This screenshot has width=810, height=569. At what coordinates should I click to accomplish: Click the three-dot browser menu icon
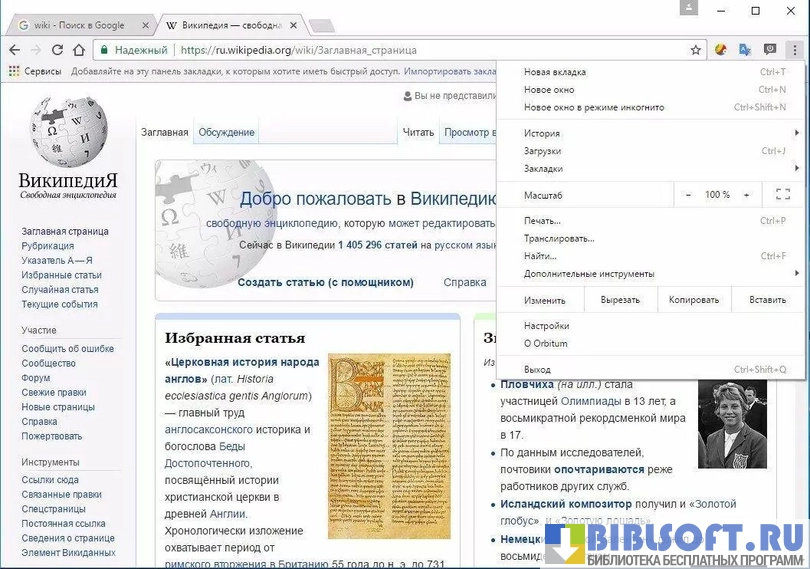tap(794, 50)
